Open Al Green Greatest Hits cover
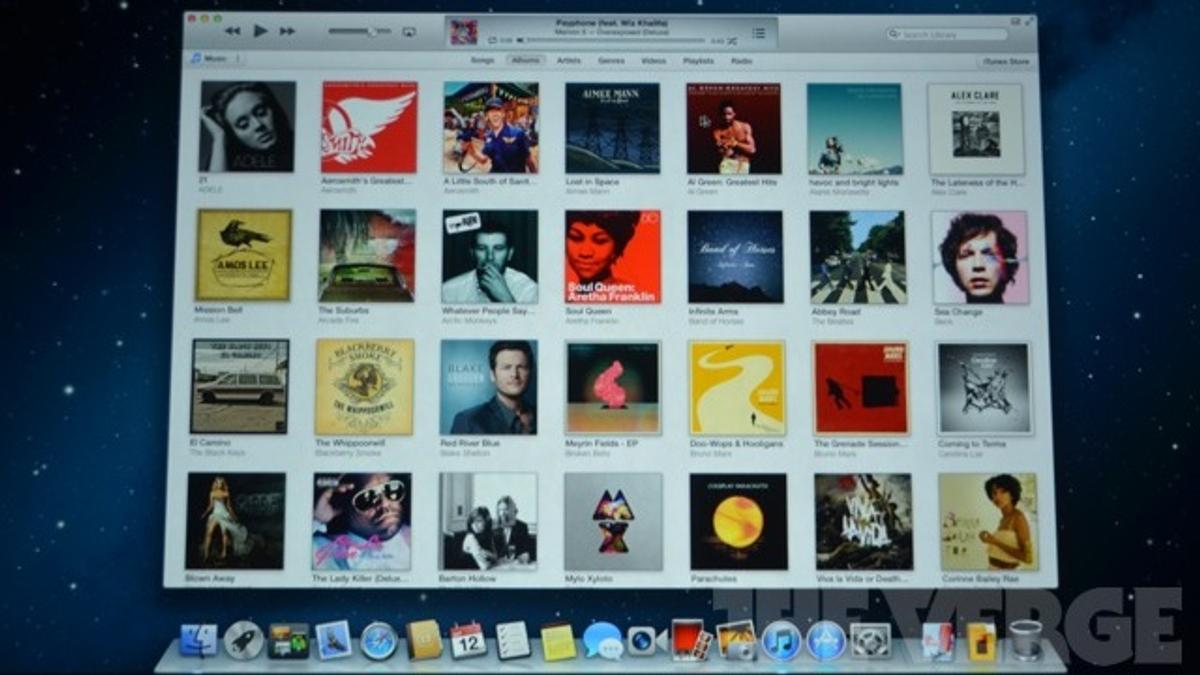This screenshot has height=675, width=1200. tap(734, 128)
